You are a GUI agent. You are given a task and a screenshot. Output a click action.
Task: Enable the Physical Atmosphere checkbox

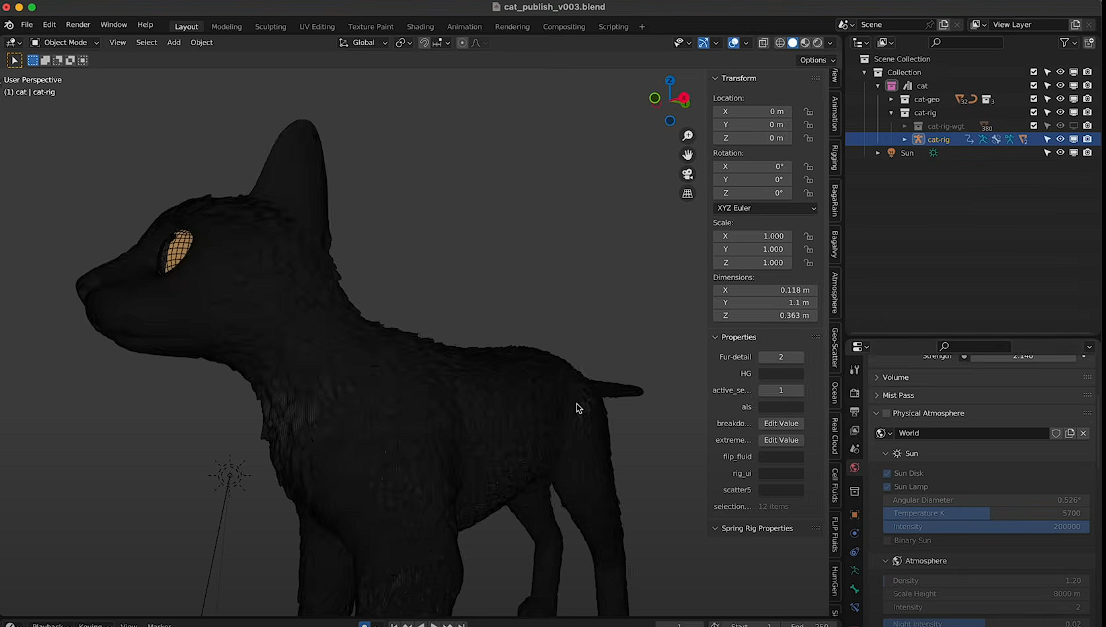[x=887, y=413]
